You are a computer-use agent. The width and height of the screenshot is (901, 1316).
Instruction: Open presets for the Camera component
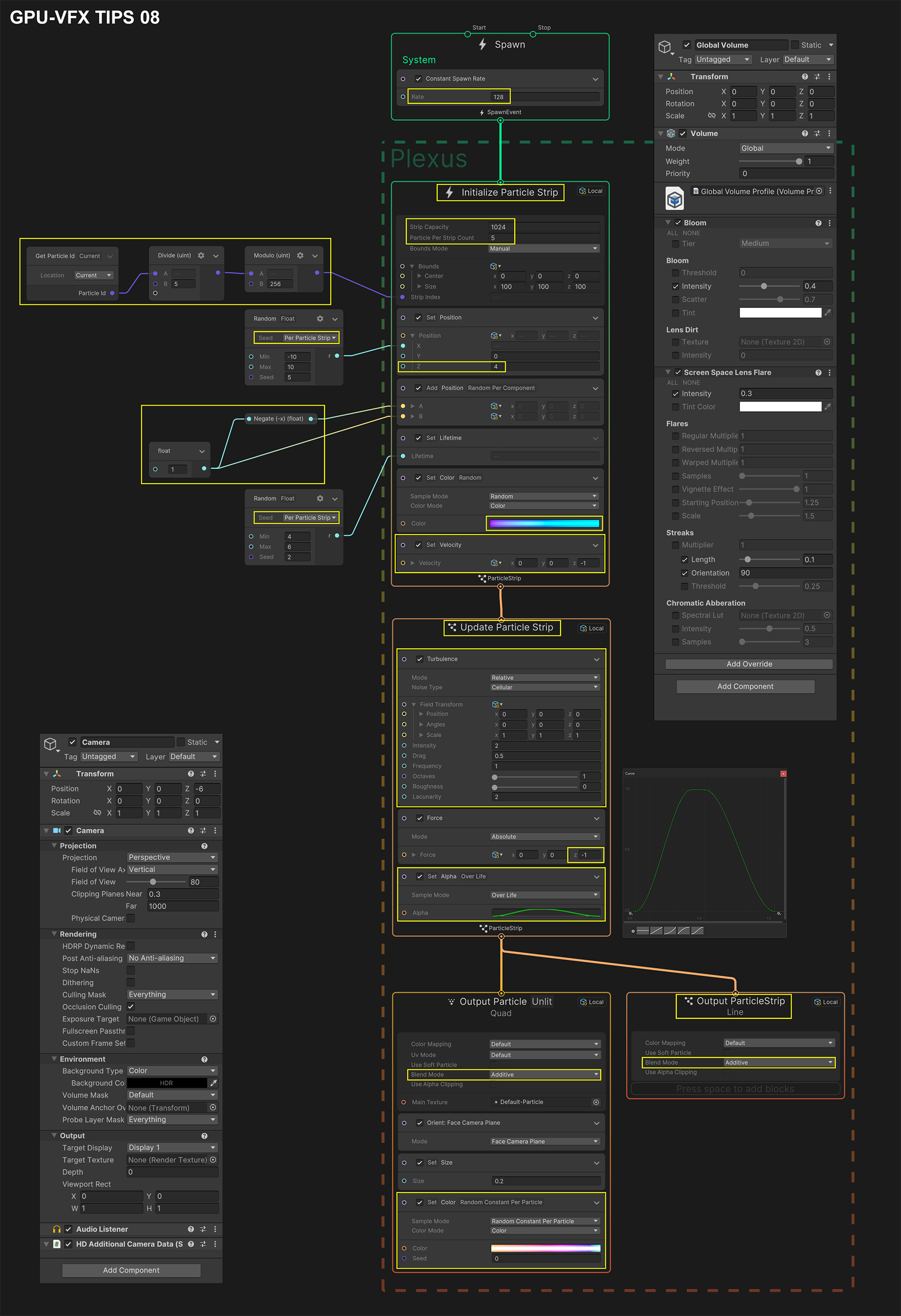(x=204, y=831)
